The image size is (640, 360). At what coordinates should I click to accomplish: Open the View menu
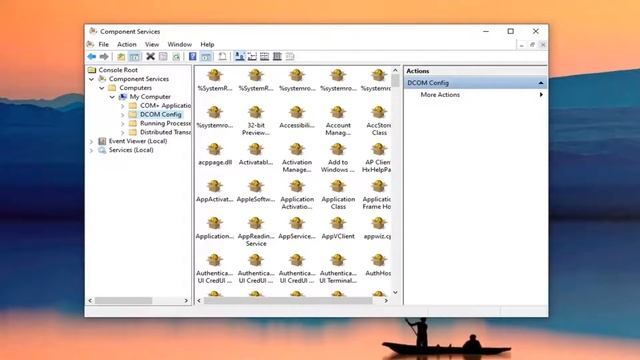coord(152,44)
